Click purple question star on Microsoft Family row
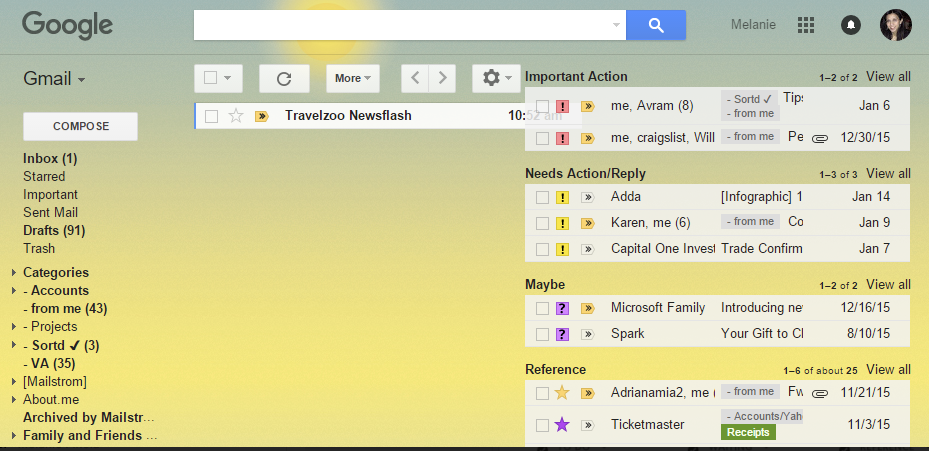The width and height of the screenshot is (929, 451). tap(562, 308)
